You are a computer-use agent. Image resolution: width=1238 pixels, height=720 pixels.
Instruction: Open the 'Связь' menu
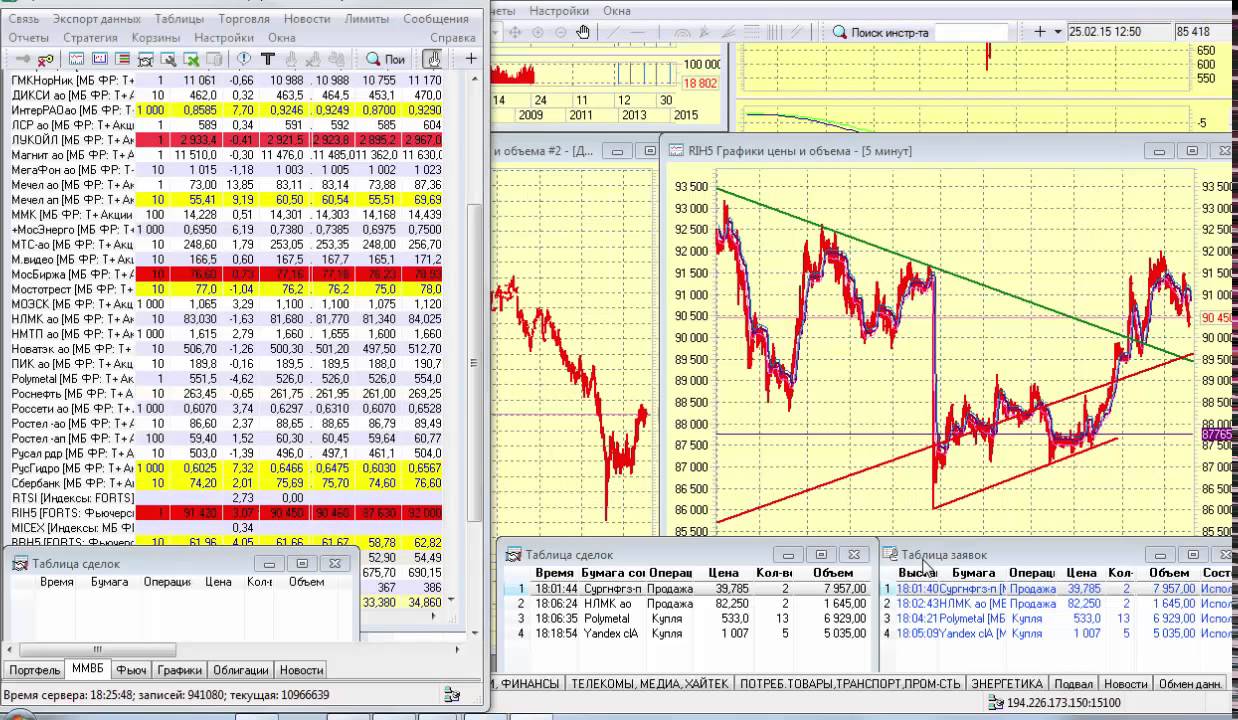23,19
